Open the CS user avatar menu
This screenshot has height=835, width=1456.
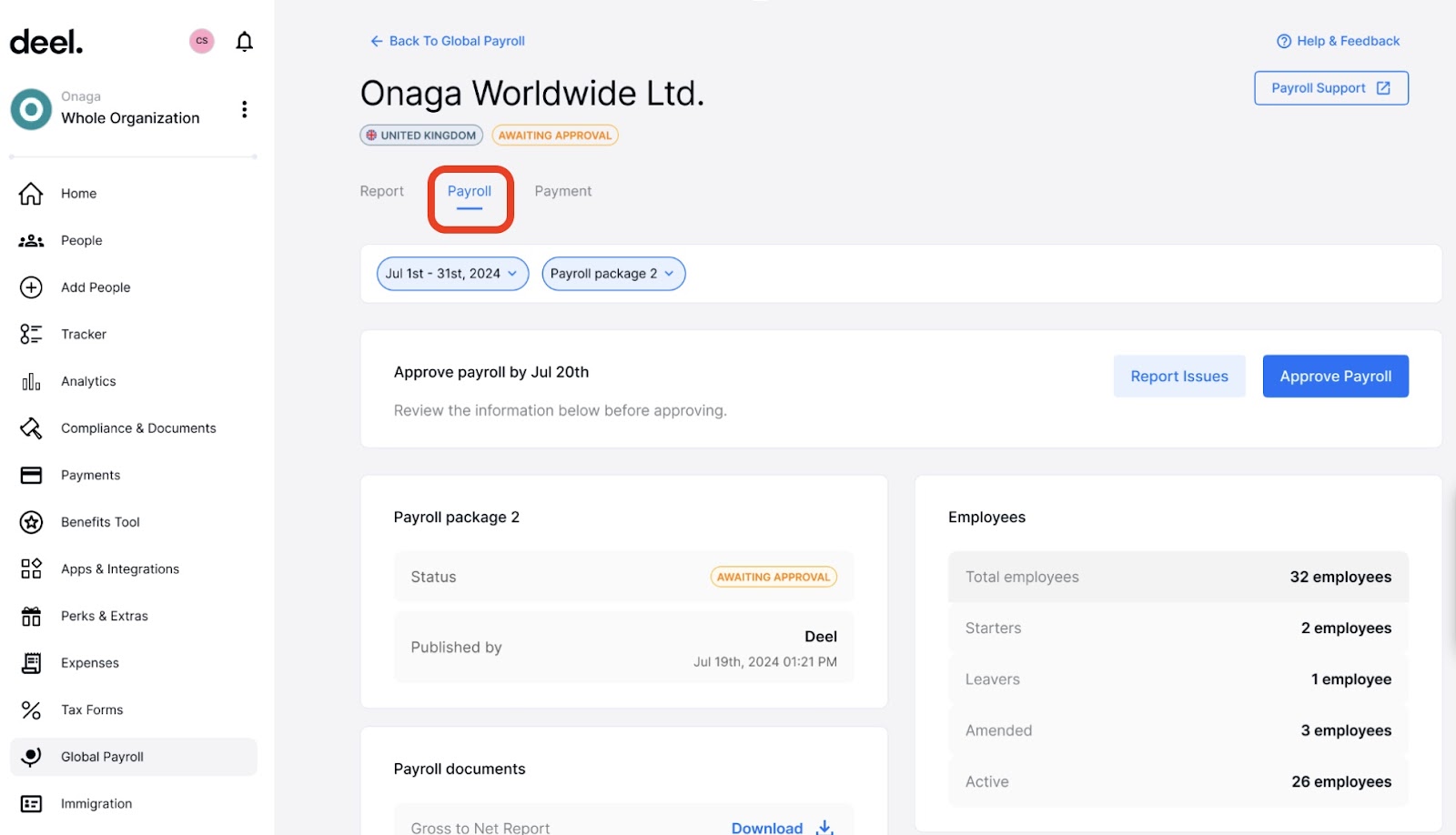(x=202, y=41)
